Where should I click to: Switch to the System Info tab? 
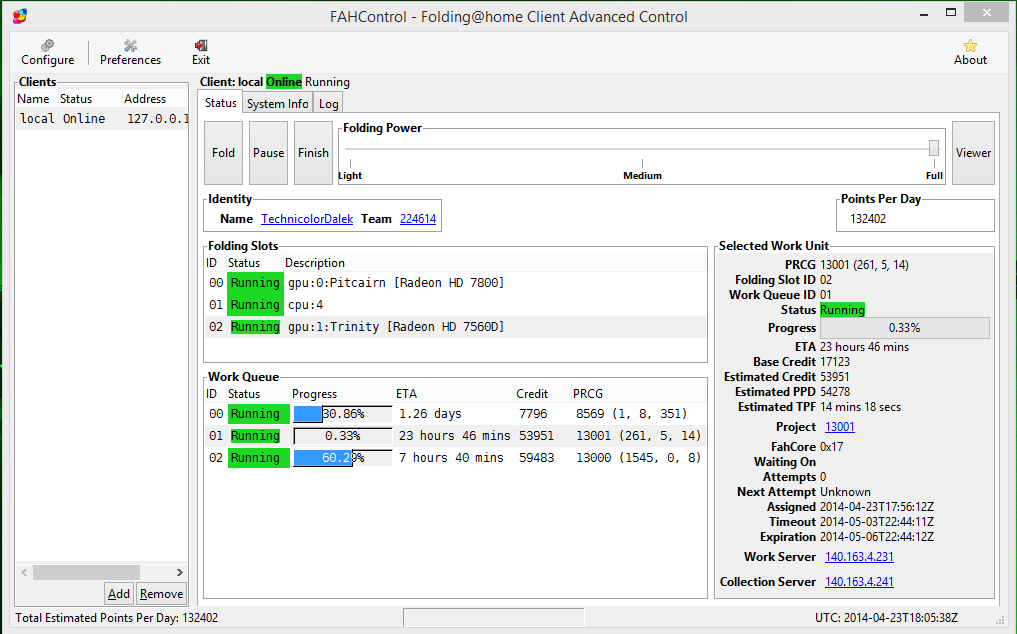click(x=278, y=104)
